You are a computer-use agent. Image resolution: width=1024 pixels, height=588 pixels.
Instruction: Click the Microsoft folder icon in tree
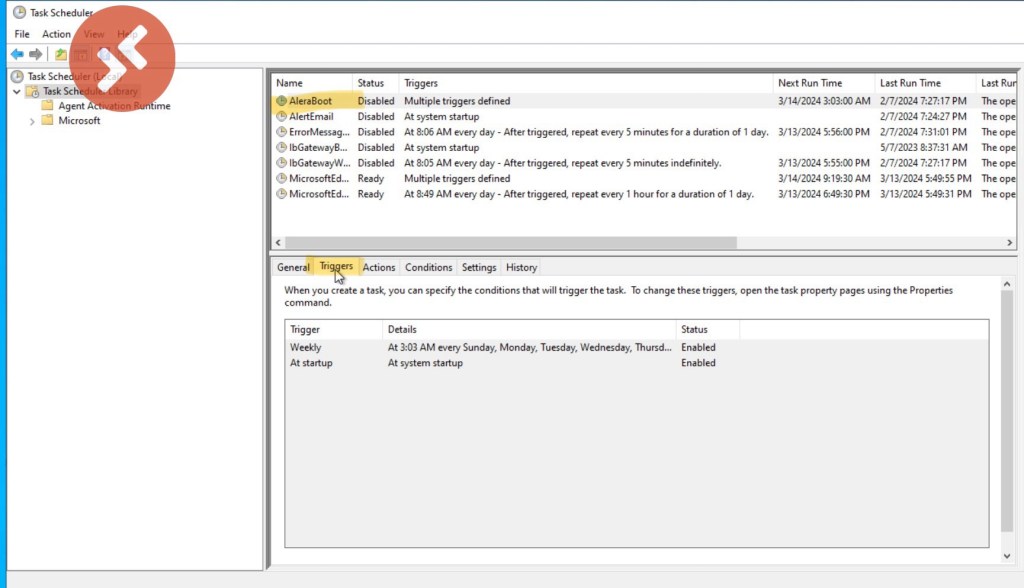[x=47, y=121]
